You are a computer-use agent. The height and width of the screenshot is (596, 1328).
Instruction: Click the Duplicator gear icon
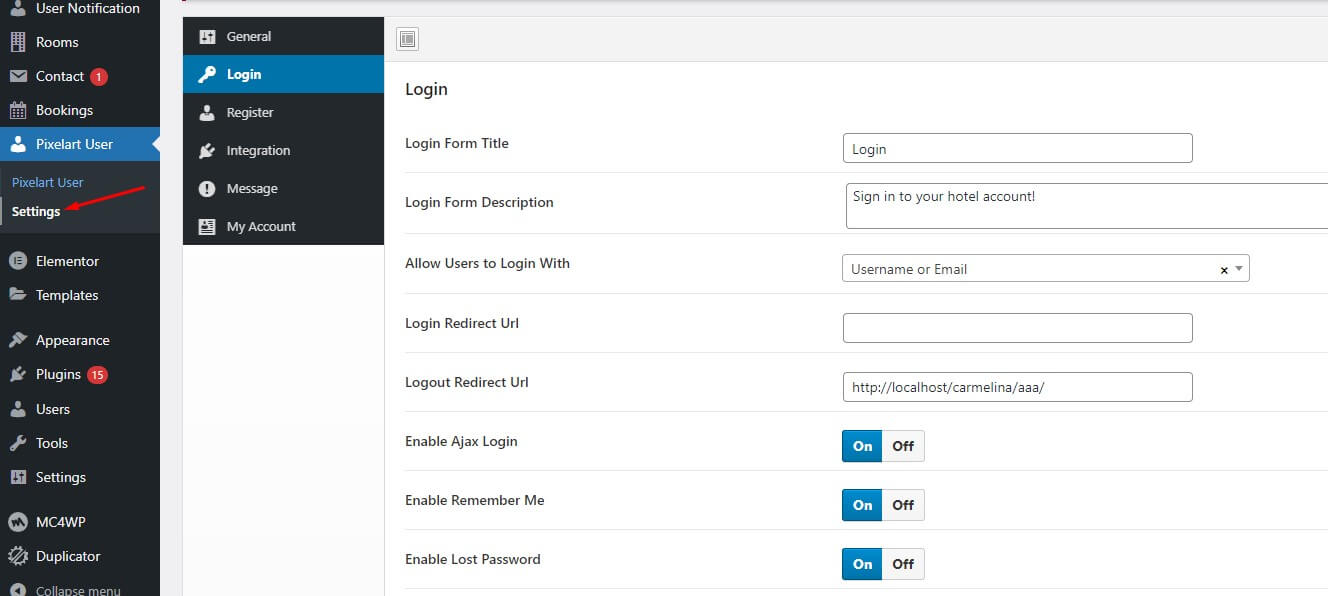click(18, 556)
